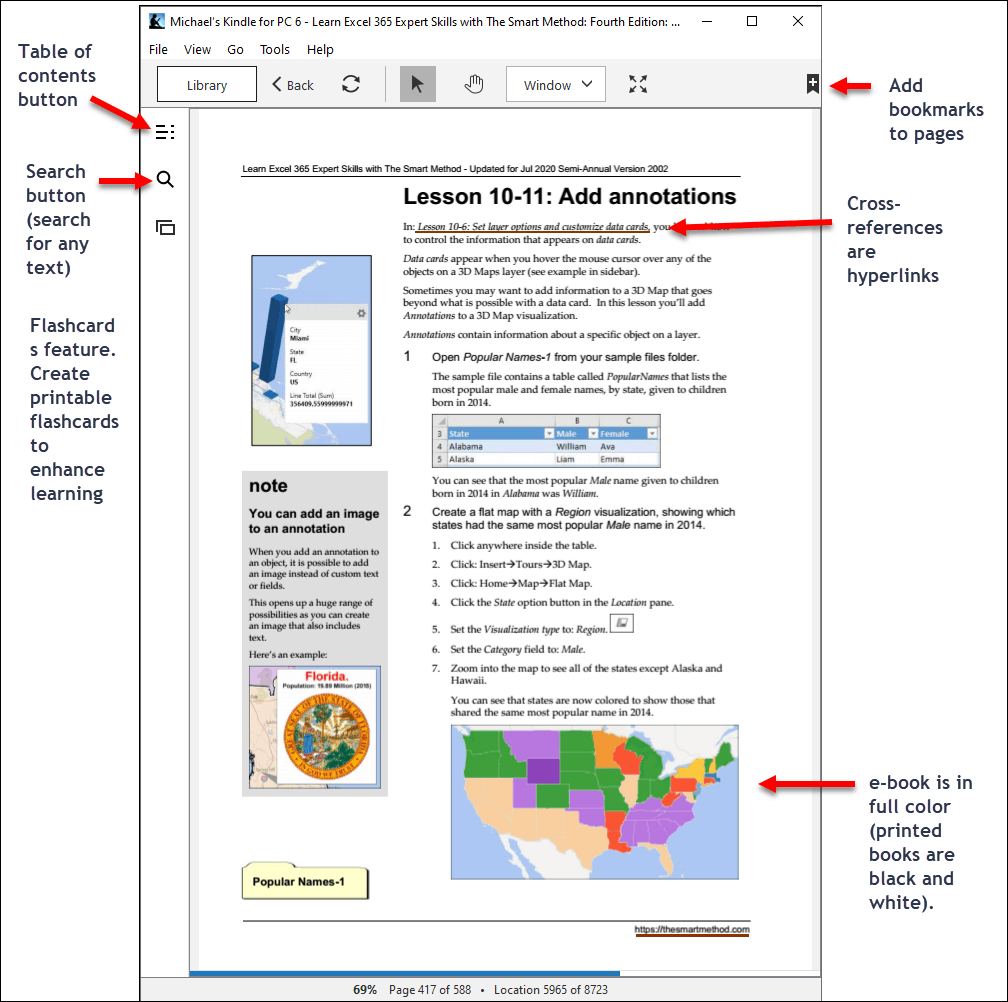
Task: Follow the Lesson 10-6 cross-reference link
Action: 533,227
